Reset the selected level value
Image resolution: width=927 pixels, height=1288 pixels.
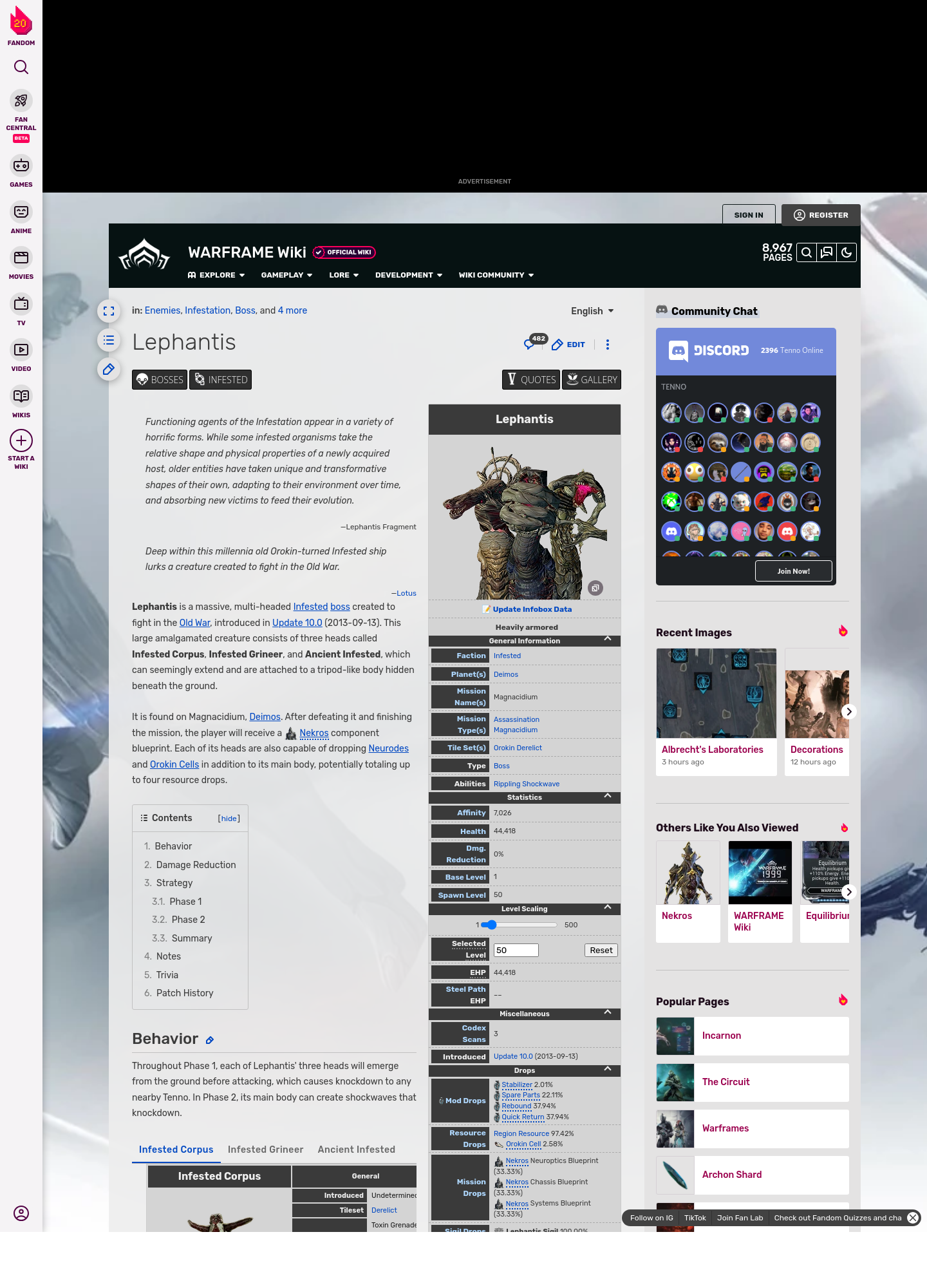tap(601, 951)
